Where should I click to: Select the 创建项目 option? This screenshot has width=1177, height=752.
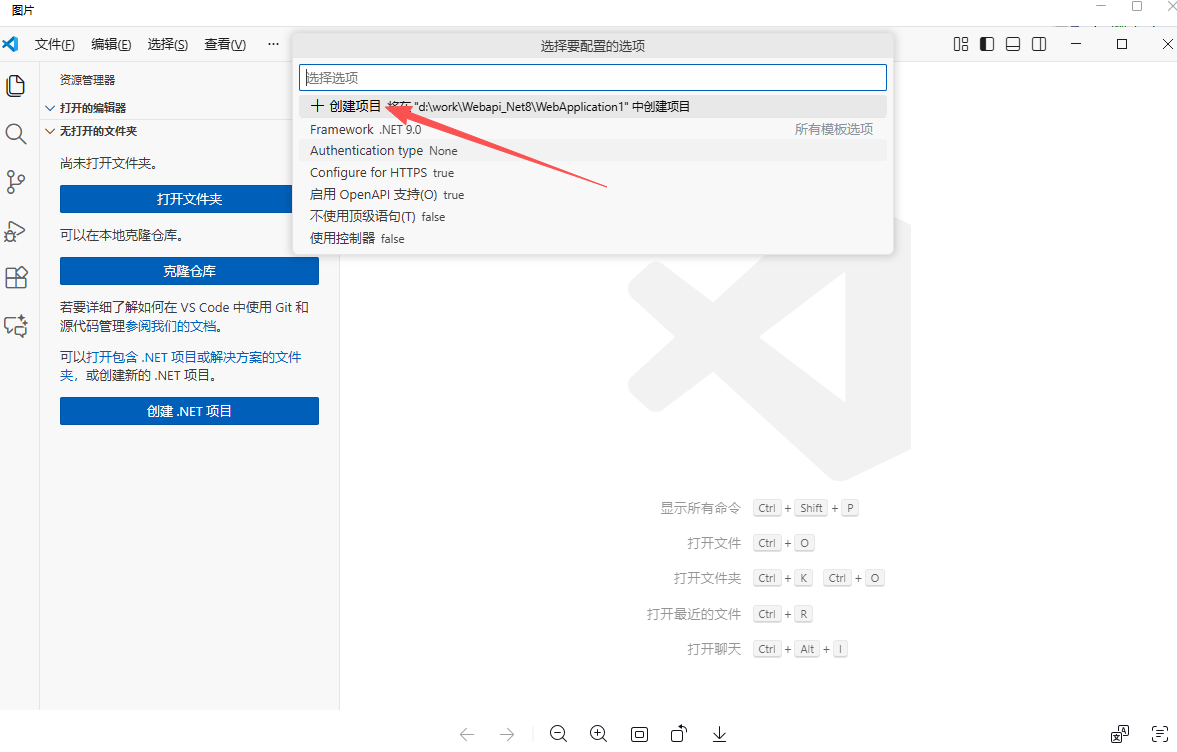tap(593, 107)
